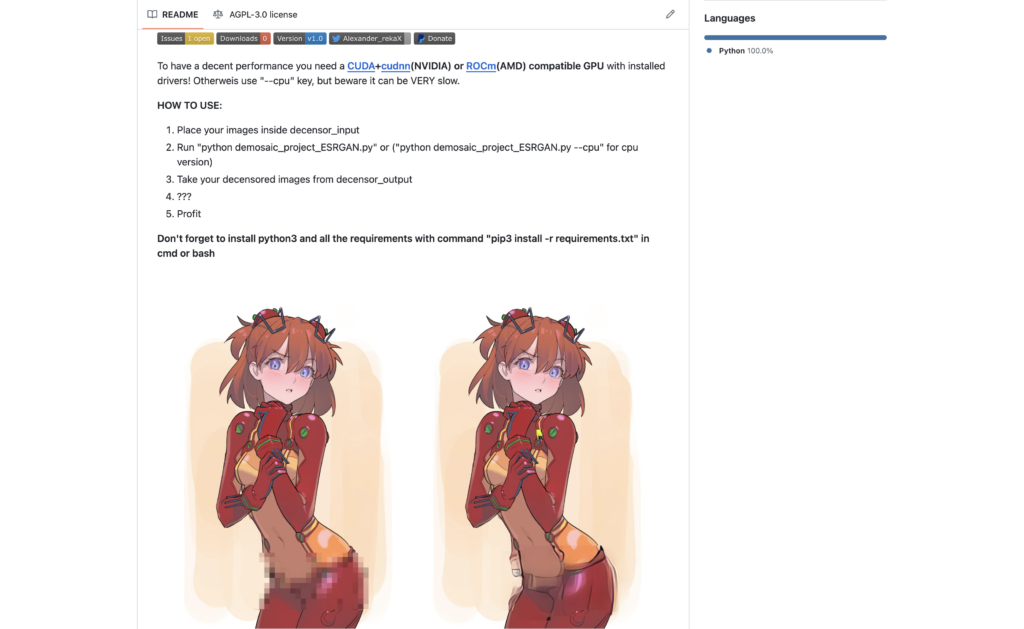Open the Alexander_rekaX Twitter badge text
Screen dimensions: 1024x629
pyautogui.click(x=372, y=39)
